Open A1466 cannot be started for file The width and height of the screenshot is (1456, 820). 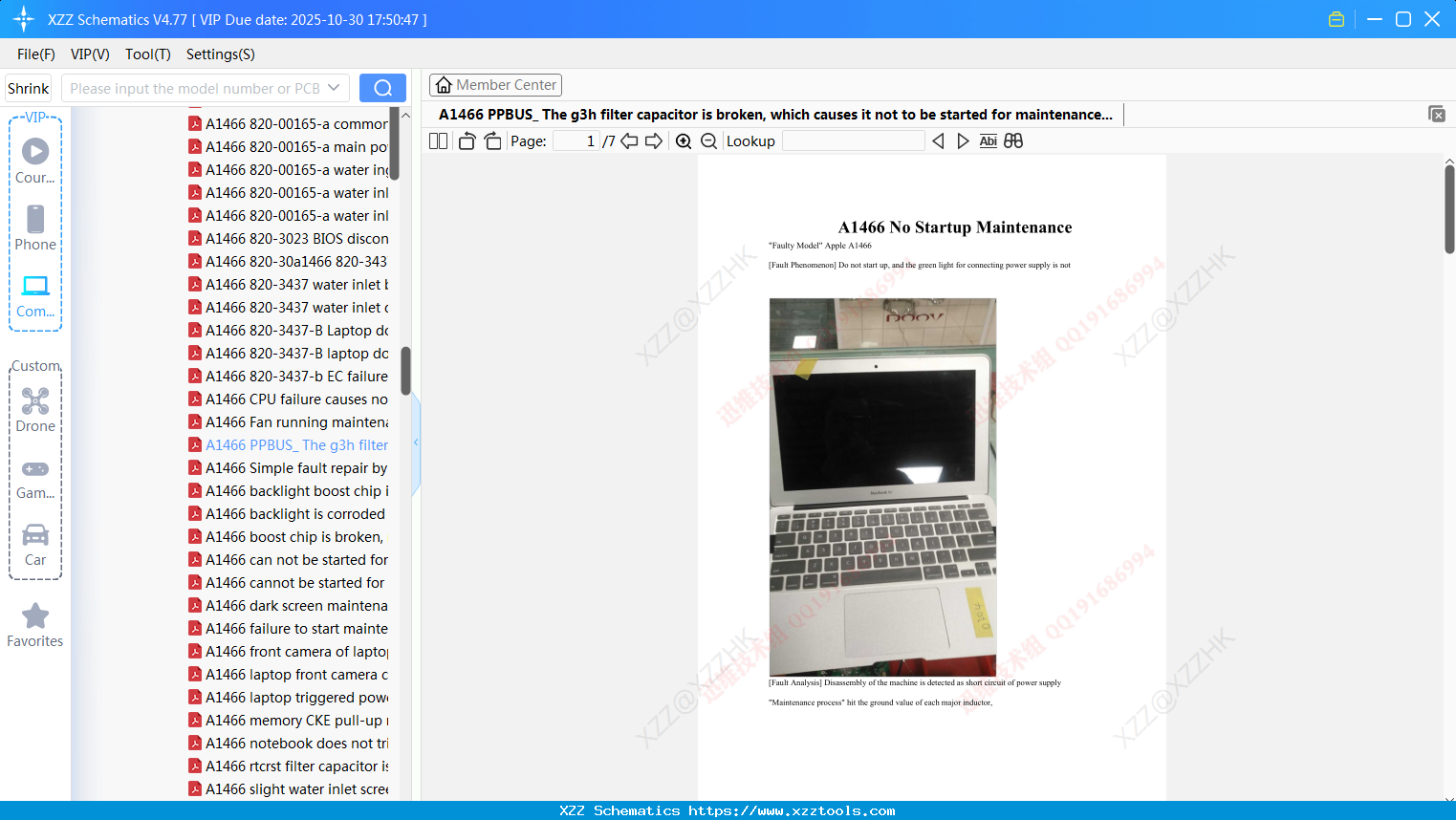[289, 583]
